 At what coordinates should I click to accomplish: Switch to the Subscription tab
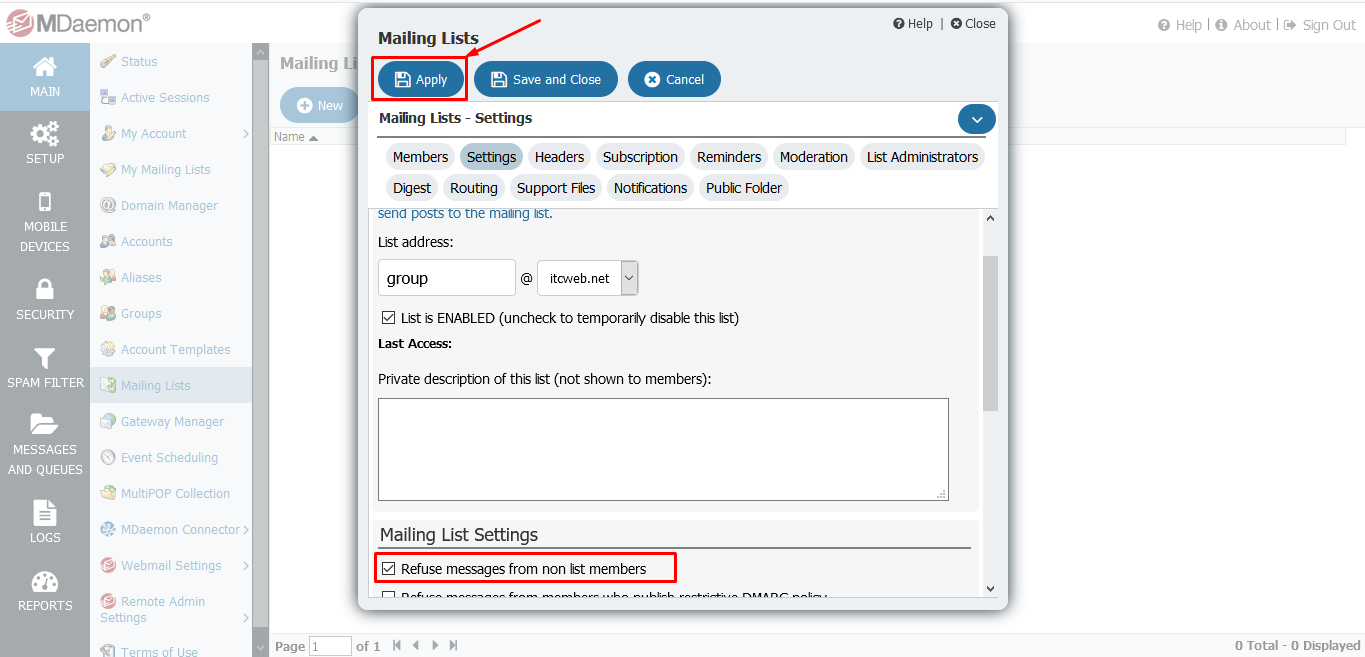point(640,157)
